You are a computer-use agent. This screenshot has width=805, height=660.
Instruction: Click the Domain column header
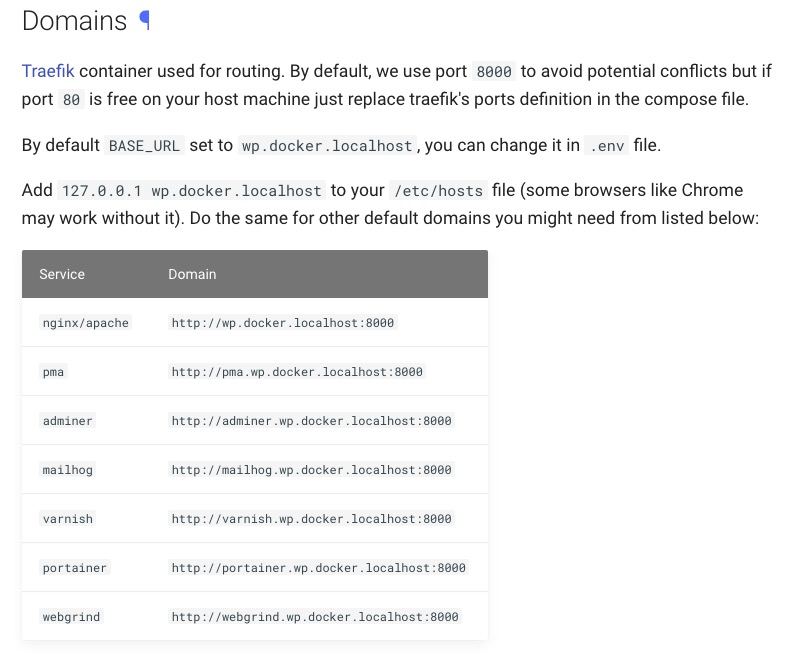click(x=192, y=274)
